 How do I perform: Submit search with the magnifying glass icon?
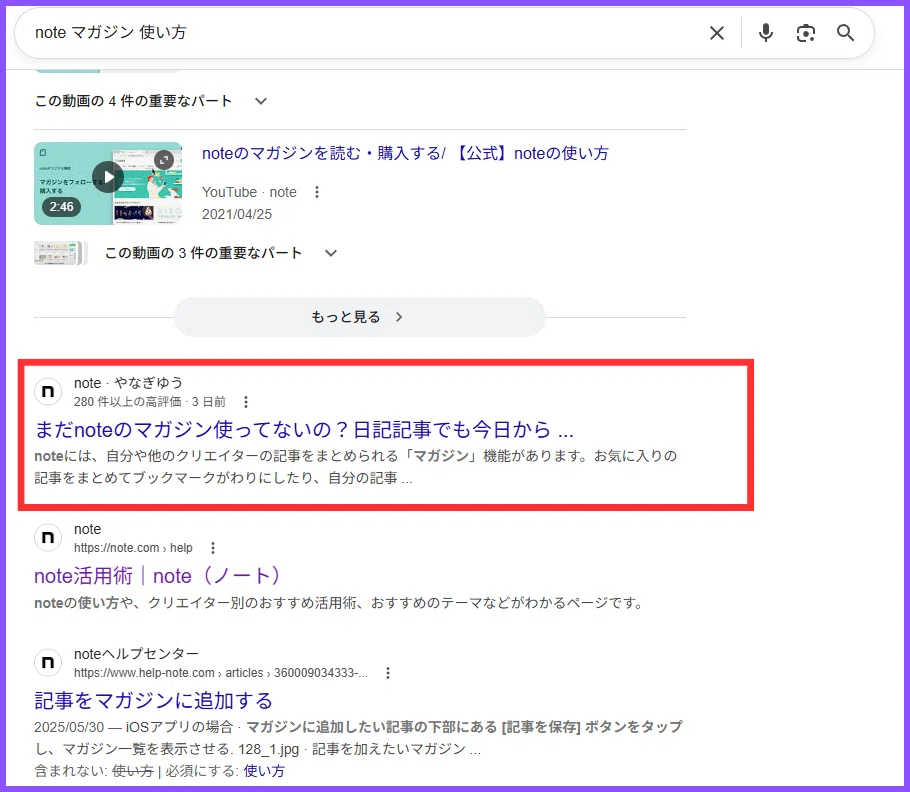click(x=845, y=33)
